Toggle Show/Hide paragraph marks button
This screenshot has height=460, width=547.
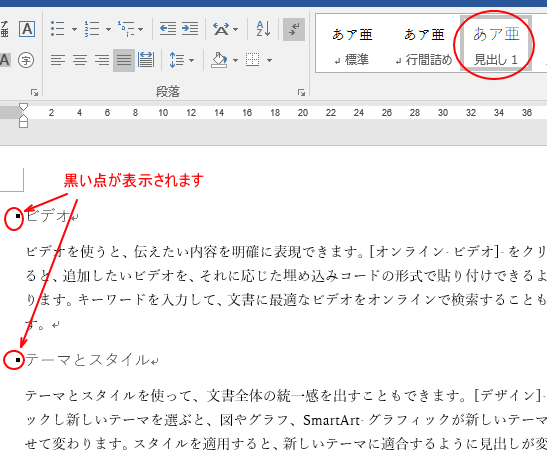point(294,29)
